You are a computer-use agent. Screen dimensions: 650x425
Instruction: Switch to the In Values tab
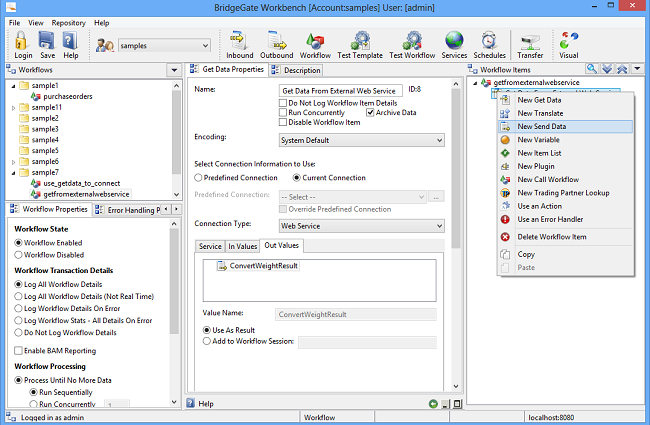(x=242, y=245)
